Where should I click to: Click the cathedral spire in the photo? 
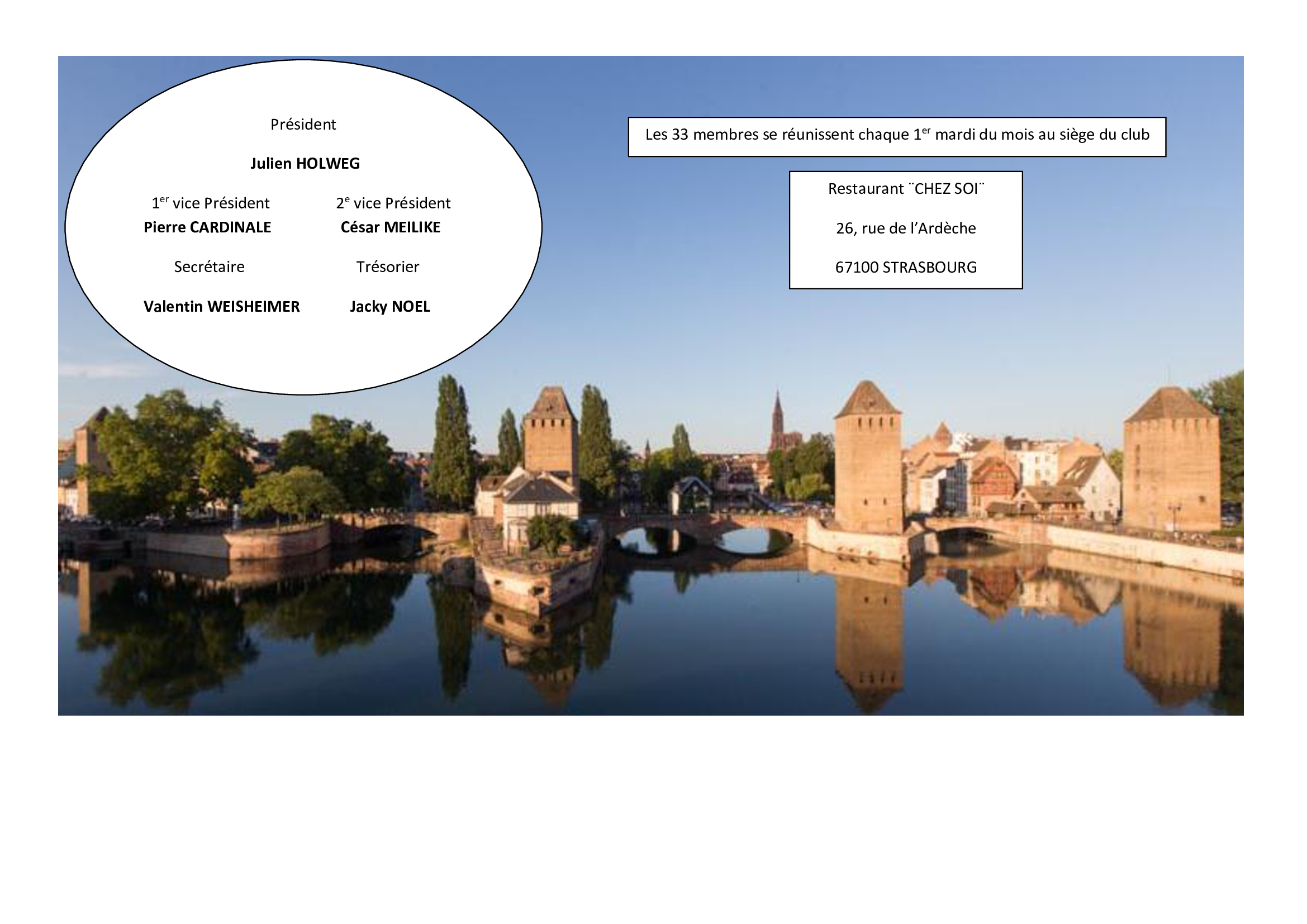778,421
